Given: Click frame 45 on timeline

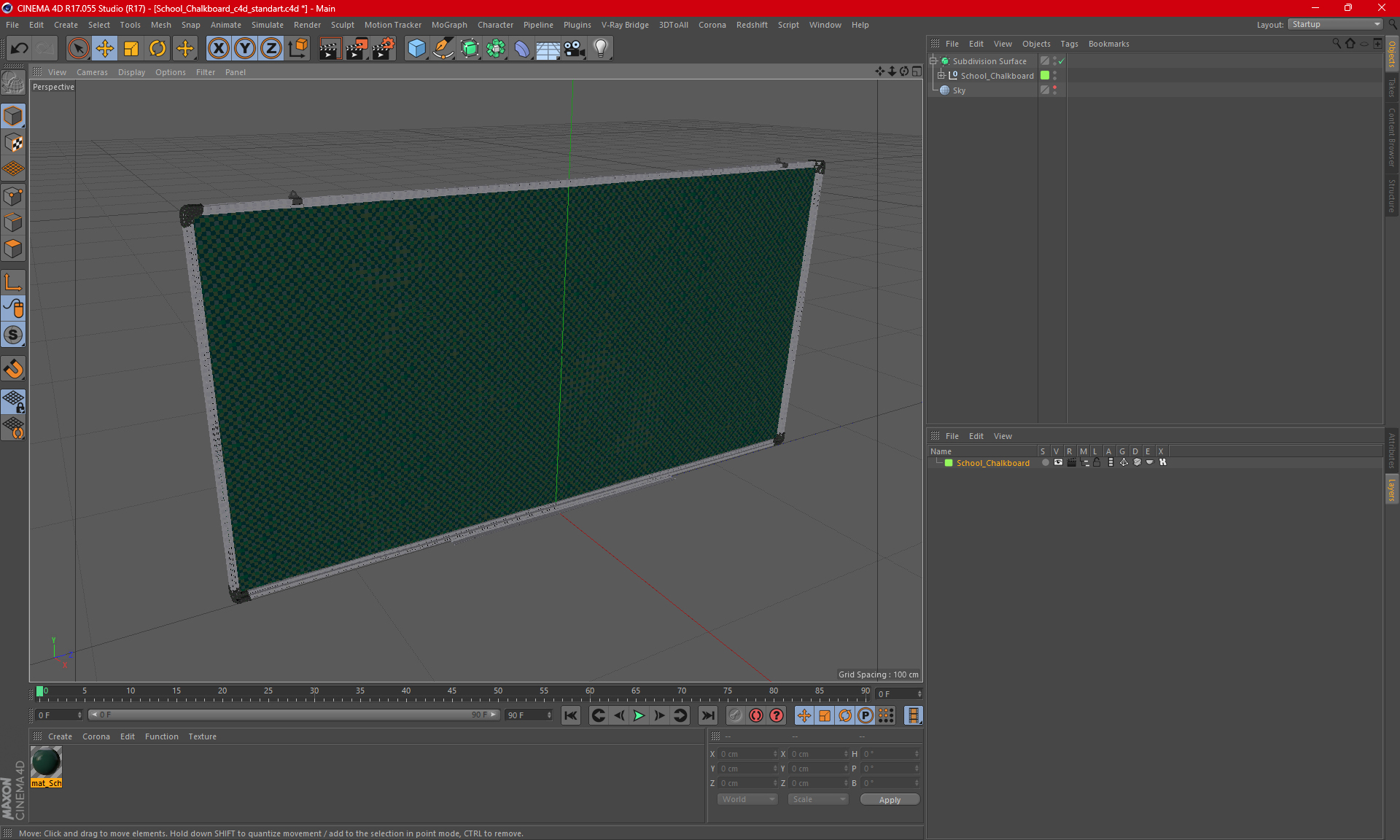Looking at the screenshot, I should tap(452, 692).
